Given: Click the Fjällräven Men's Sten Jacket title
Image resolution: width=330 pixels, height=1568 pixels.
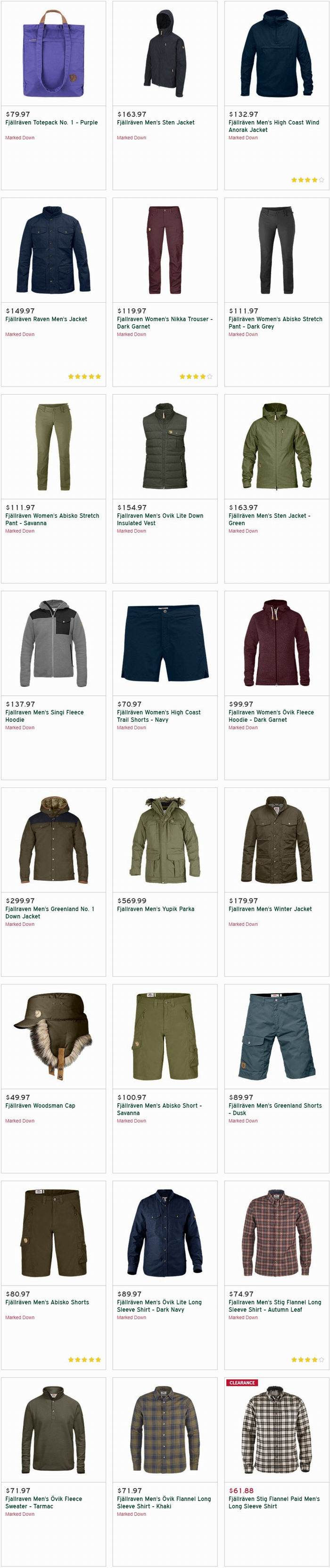Looking at the screenshot, I should click(156, 123).
